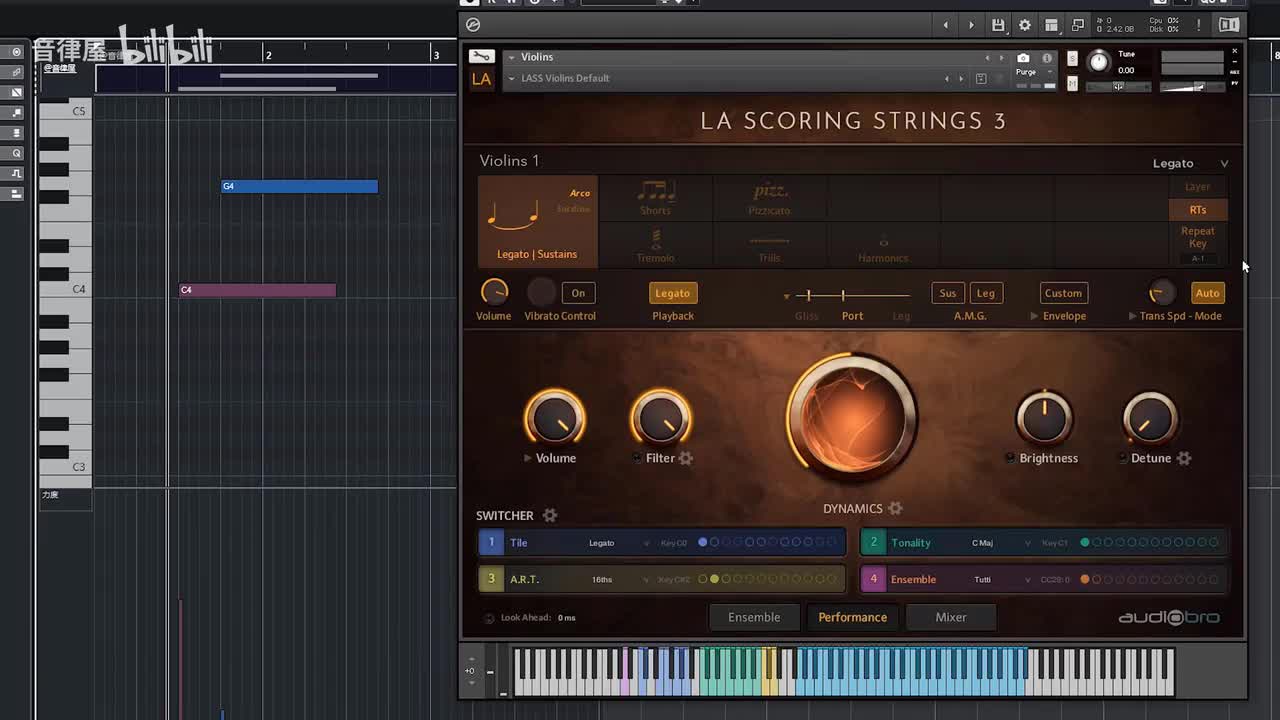The image size is (1280, 720).
Task: Save snapshot with small disk icon beside LASS Violins Default
Action: point(981,79)
